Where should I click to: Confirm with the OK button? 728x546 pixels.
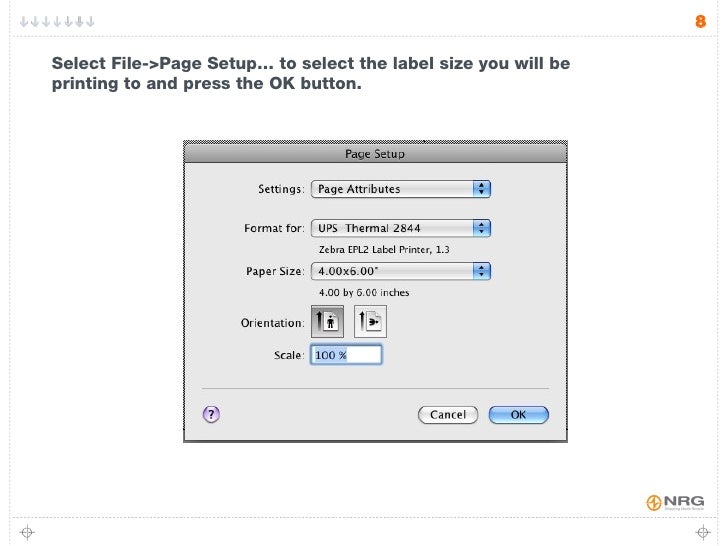(x=519, y=415)
